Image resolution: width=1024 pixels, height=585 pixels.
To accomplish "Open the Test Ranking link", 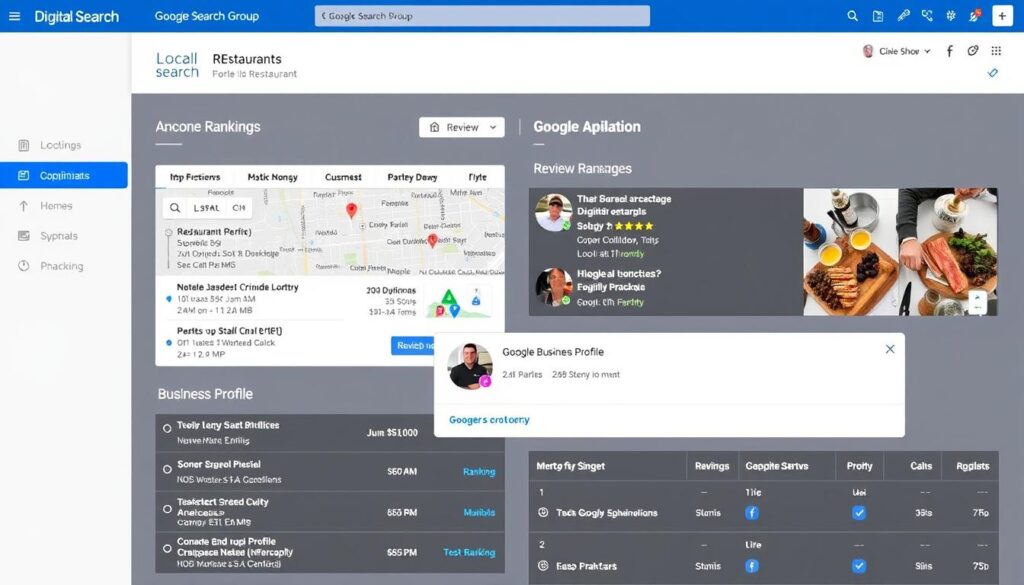I will point(469,552).
